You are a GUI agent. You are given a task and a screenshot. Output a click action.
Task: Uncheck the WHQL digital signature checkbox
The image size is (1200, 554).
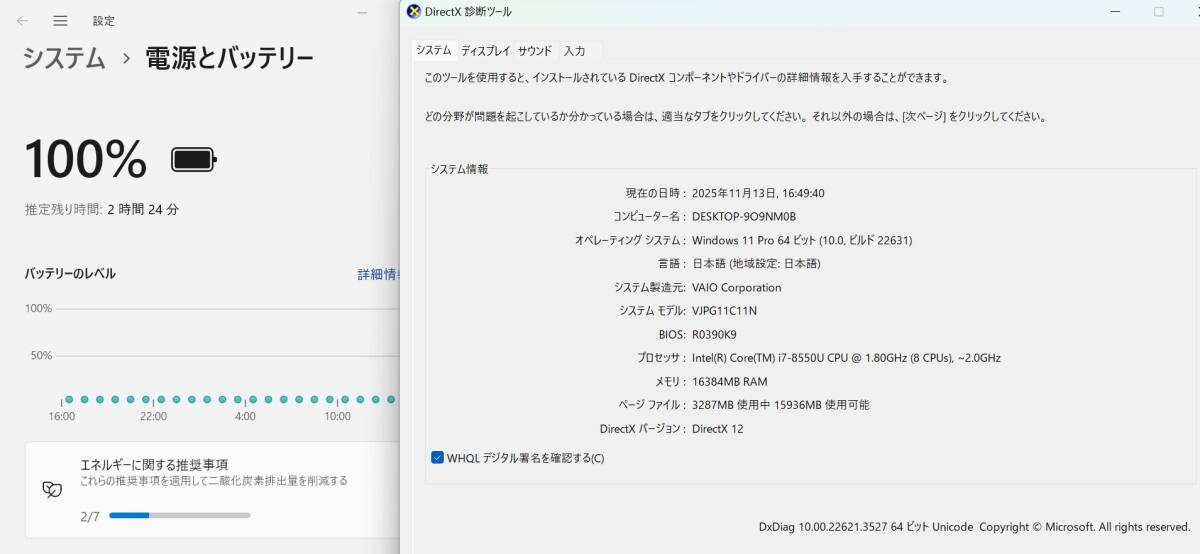pyautogui.click(x=437, y=458)
